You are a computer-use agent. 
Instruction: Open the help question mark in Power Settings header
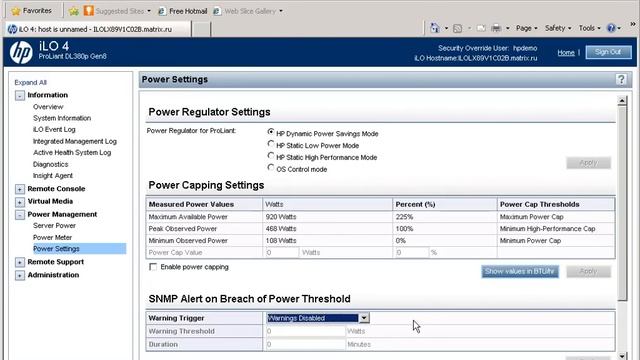[621, 79]
